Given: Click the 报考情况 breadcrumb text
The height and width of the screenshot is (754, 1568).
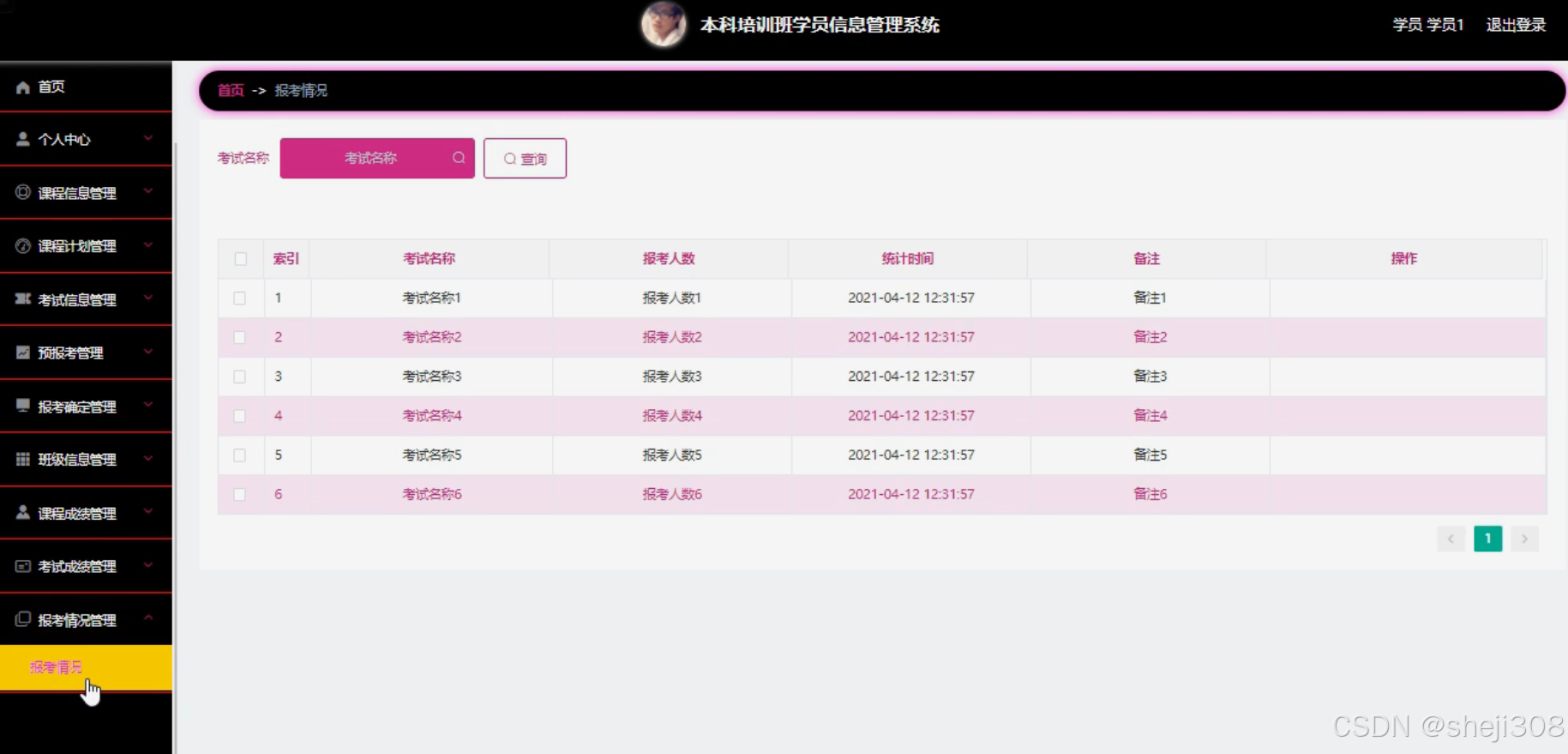Looking at the screenshot, I should click(301, 90).
